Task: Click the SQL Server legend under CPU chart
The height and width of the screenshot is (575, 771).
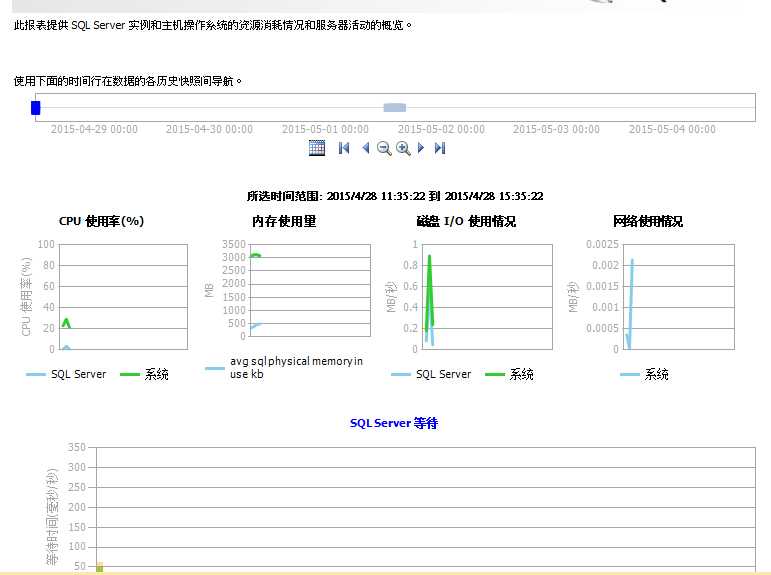Action: click(66, 374)
